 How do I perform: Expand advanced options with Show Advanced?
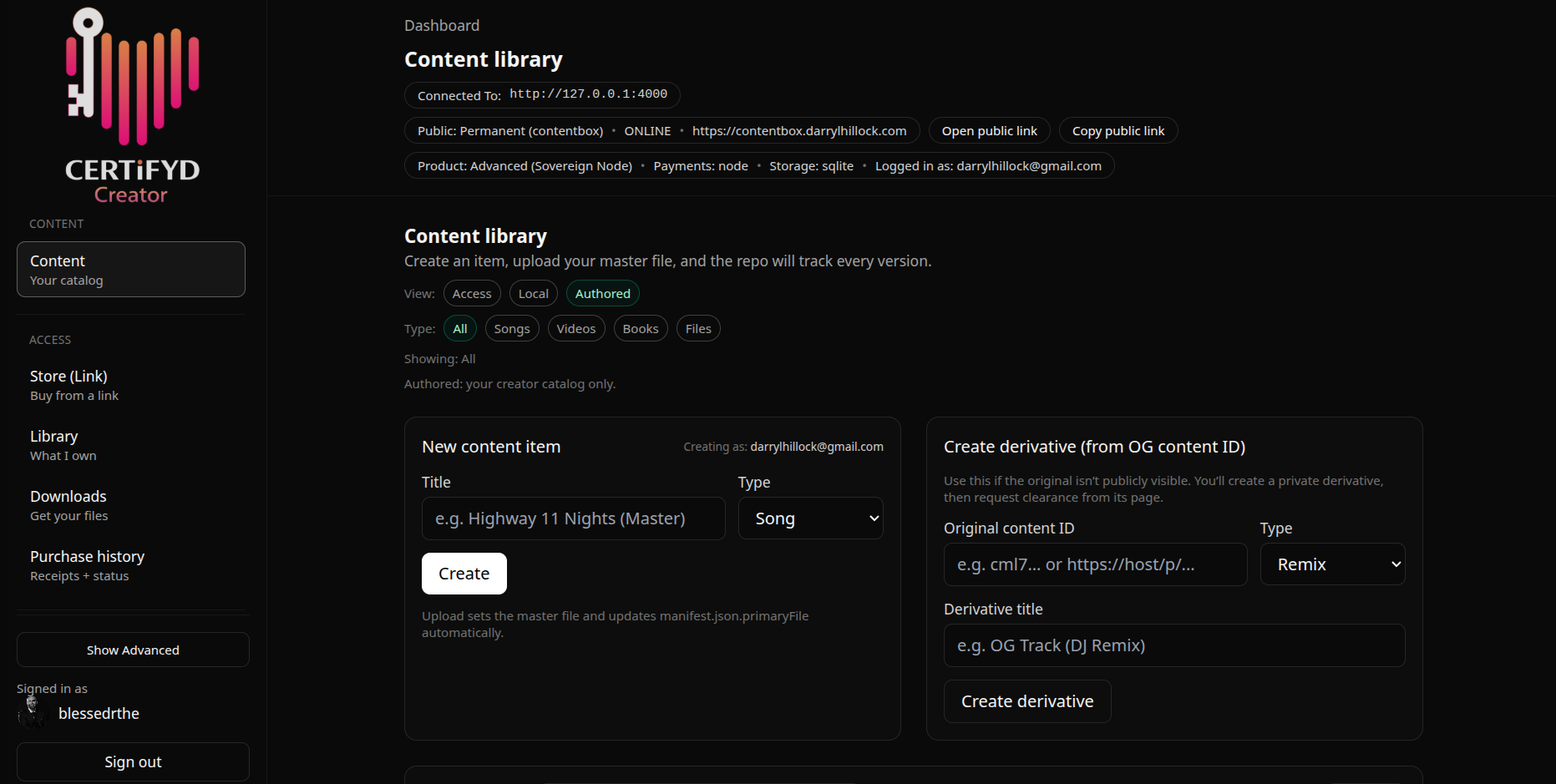132,650
